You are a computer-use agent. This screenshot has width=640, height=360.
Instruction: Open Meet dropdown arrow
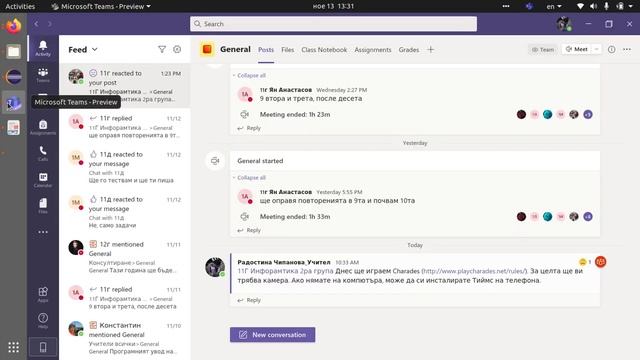tap(596, 49)
